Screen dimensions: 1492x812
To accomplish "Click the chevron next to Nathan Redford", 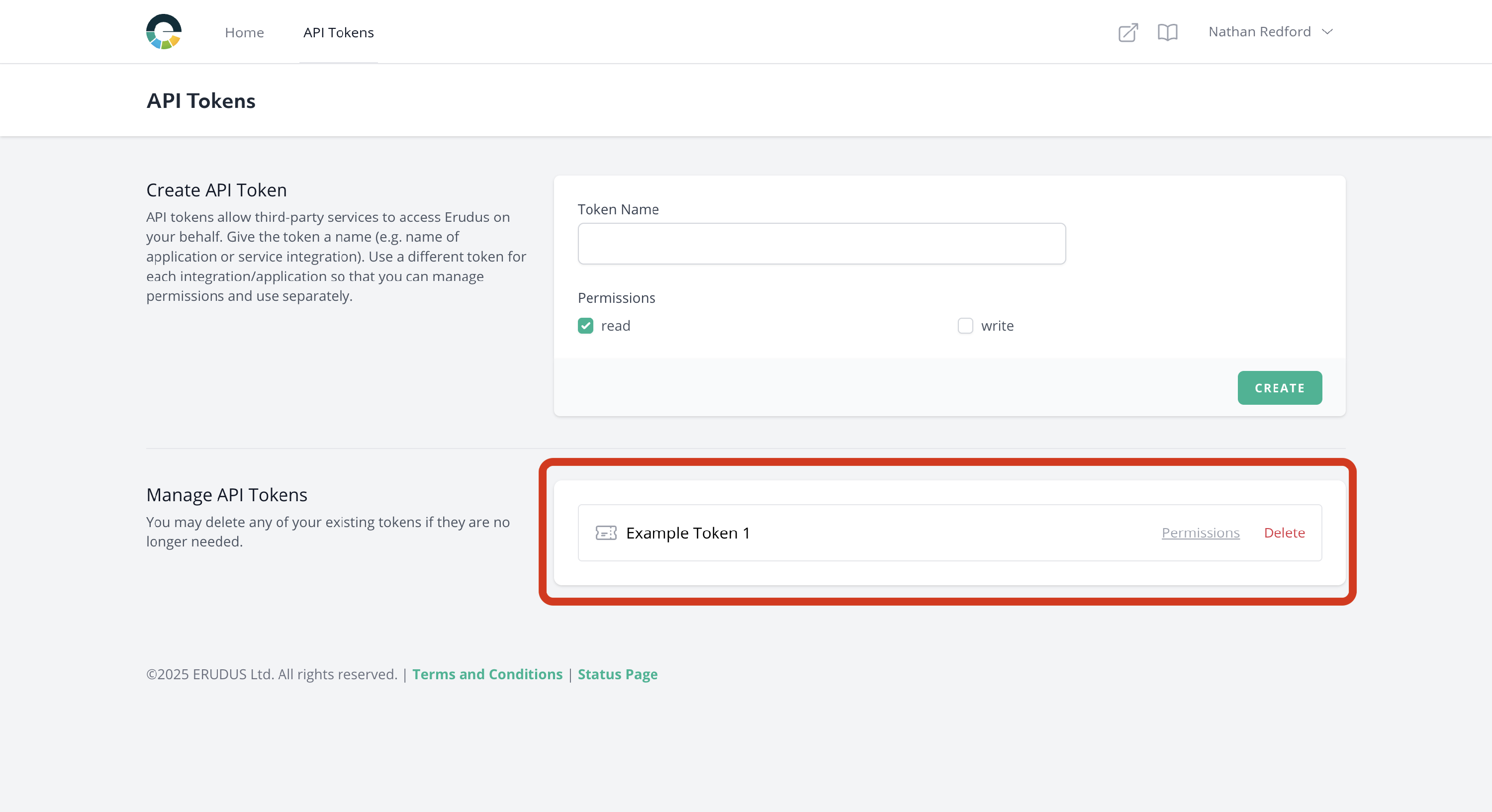I will coord(1327,32).
